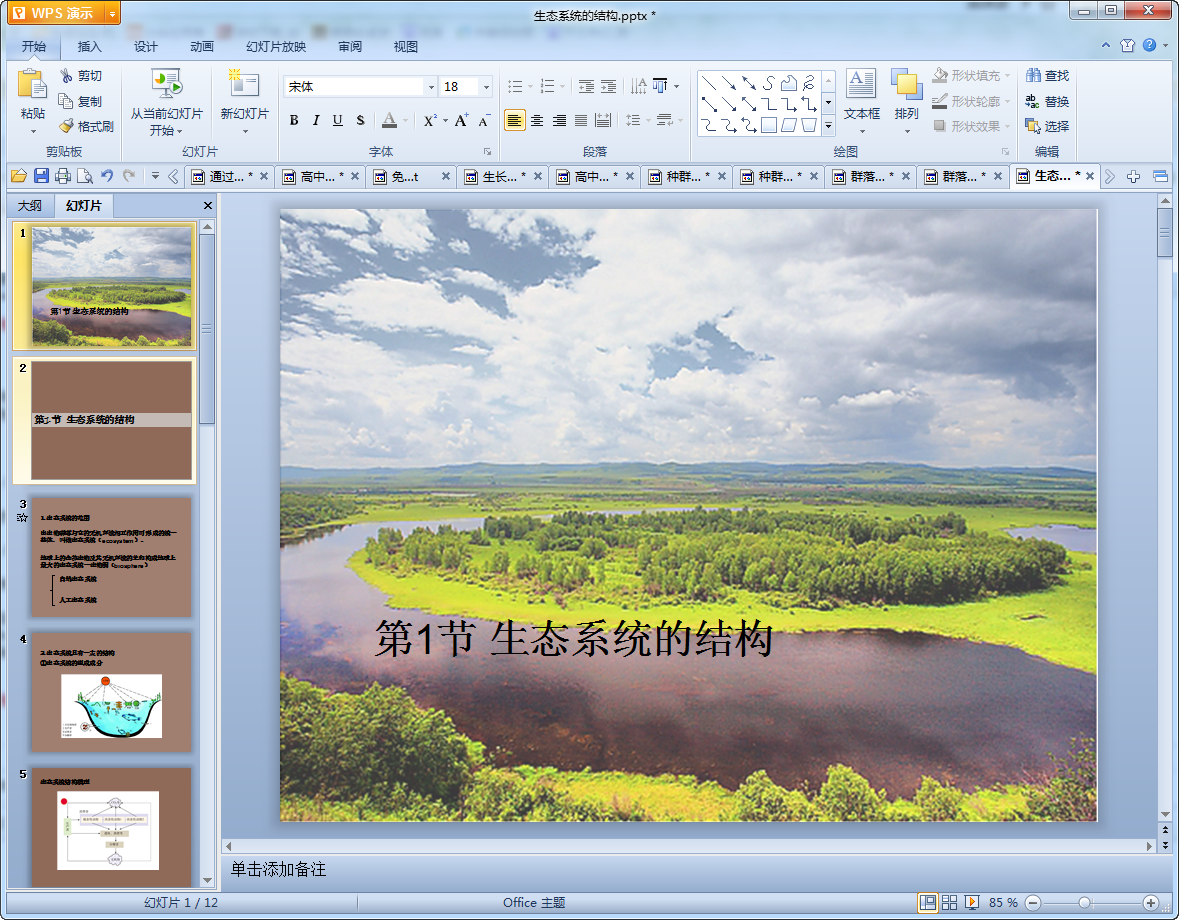Viewport: 1179px width, 920px height.
Task: Click 单击添加备注 notes area
Action: coord(279,869)
